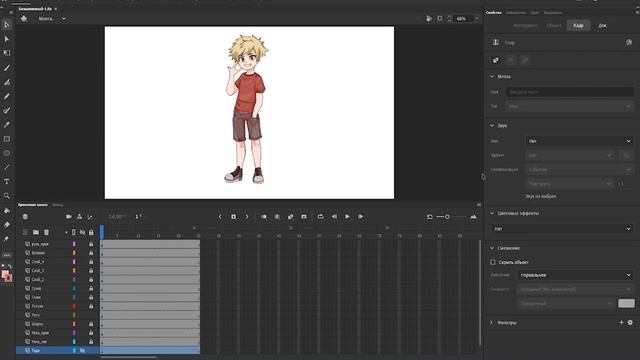Click the swap colors arrow icon
The image size is (640, 360).
10,266
